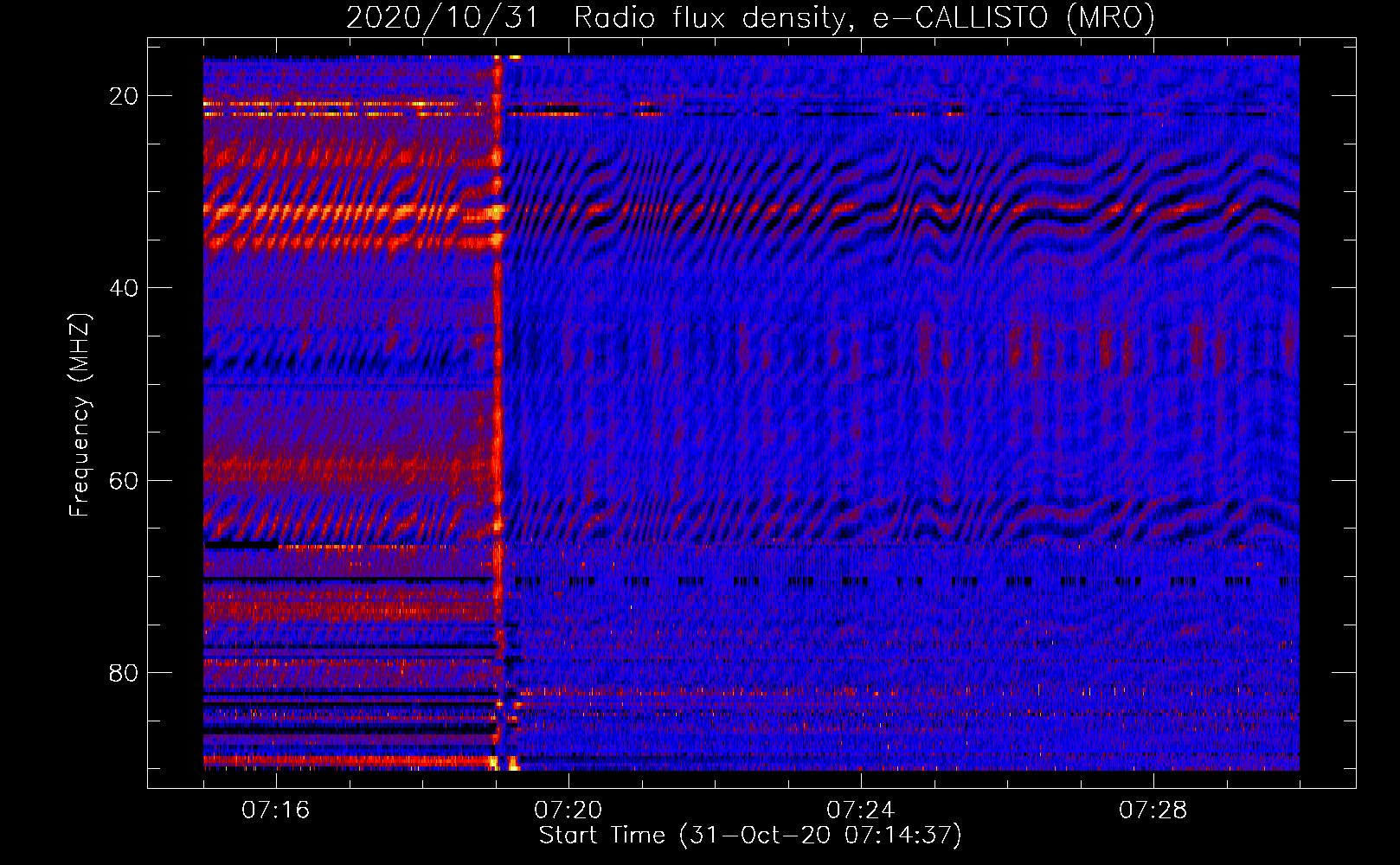Click the 'Start Time (31-Oct-20 07:14:37)' axis label
1400x865 pixels.
tap(750, 836)
